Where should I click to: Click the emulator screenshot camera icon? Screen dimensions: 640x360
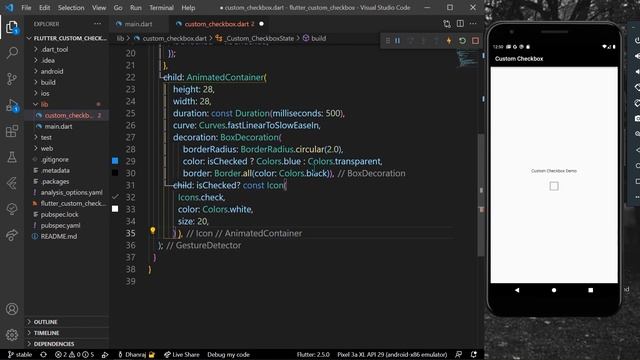[x=637, y=119]
